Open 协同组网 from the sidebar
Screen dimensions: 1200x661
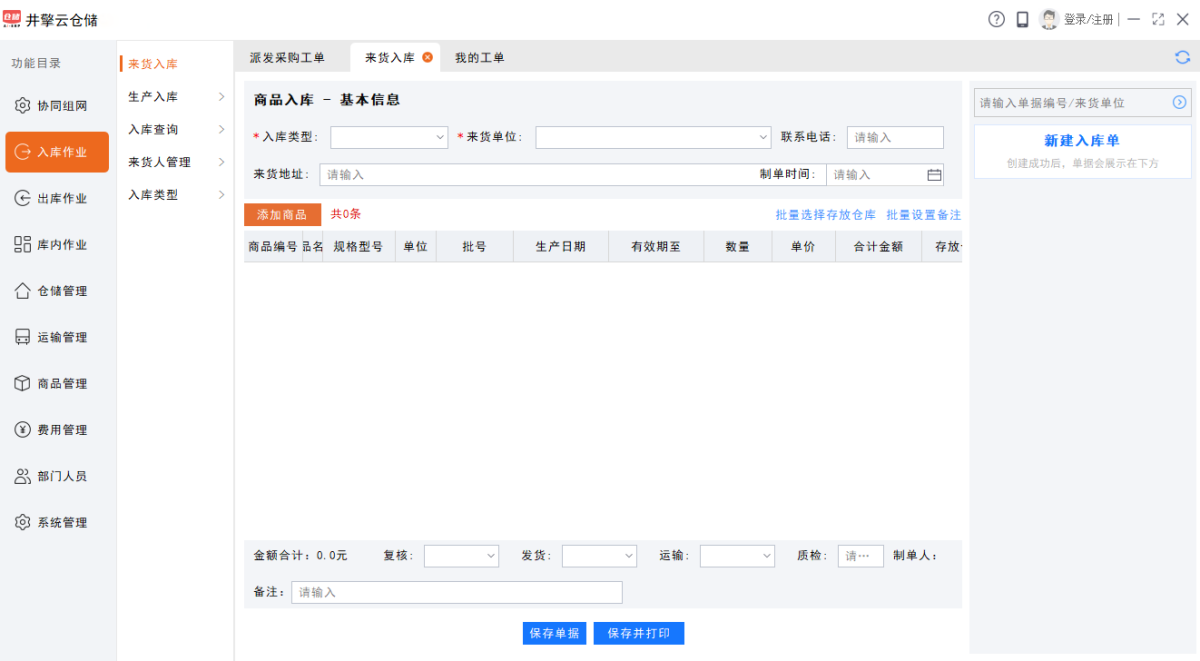[57, 106]
